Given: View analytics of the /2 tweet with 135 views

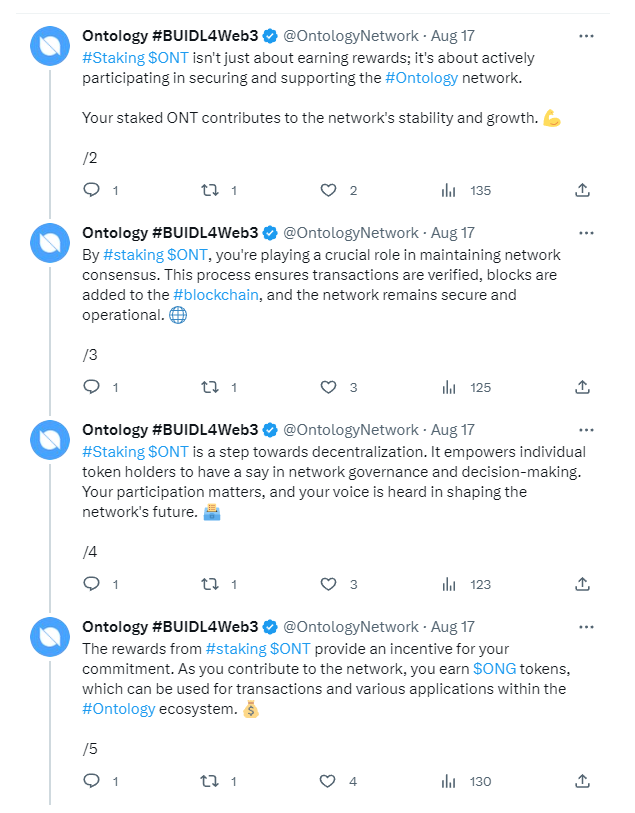Looking at the screenshot, I should pos(449,190).
